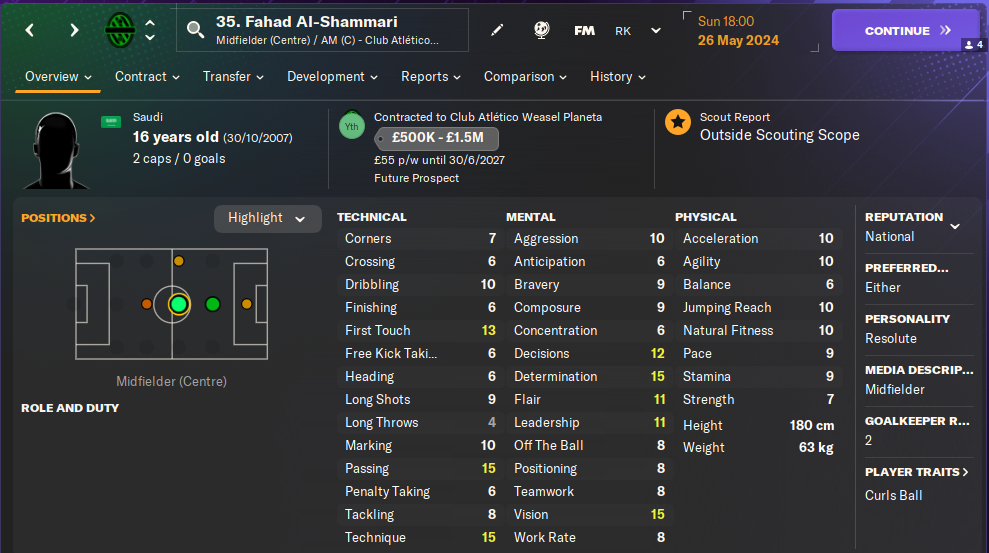The width and height of the screenshot is (989, 553).
Task: Open the globe world icon
Action: coord(541,30)
